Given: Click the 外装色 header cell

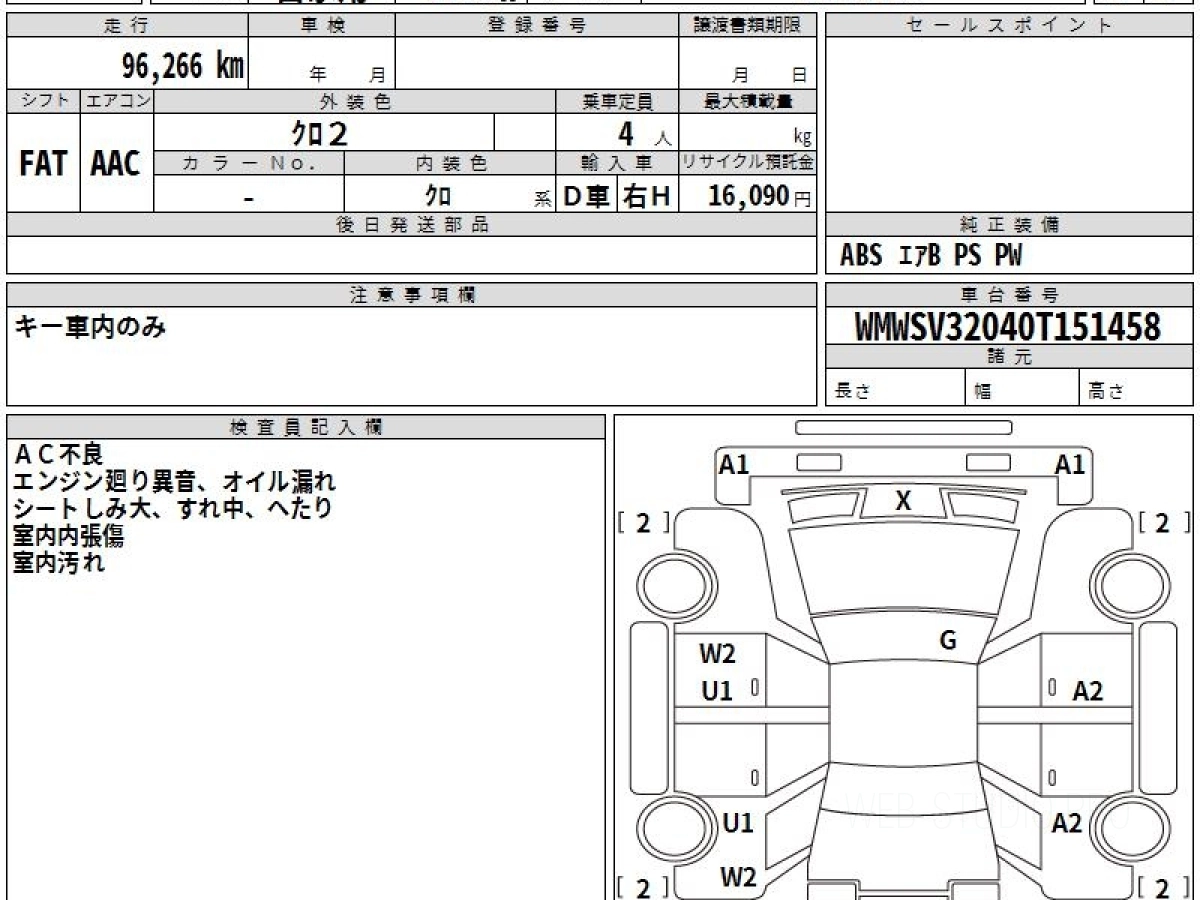Looking at the screenshot, I should [x=355, y=101].
